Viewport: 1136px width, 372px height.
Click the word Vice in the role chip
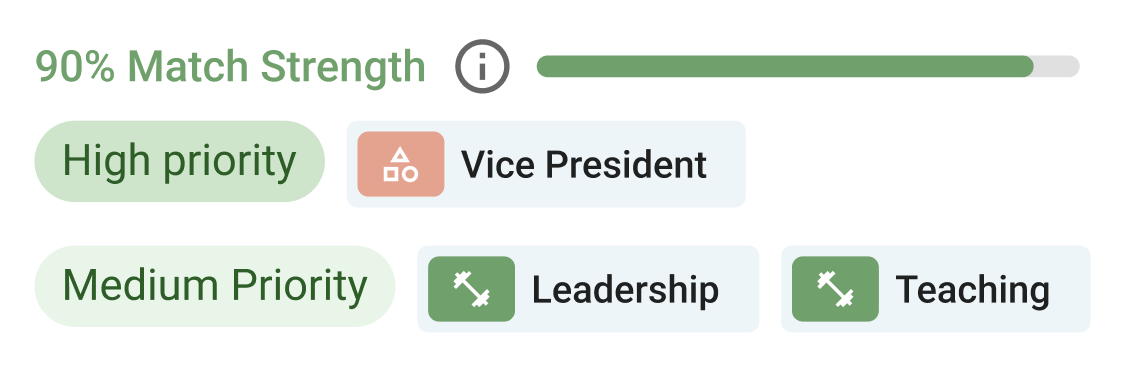coord(498,165)
